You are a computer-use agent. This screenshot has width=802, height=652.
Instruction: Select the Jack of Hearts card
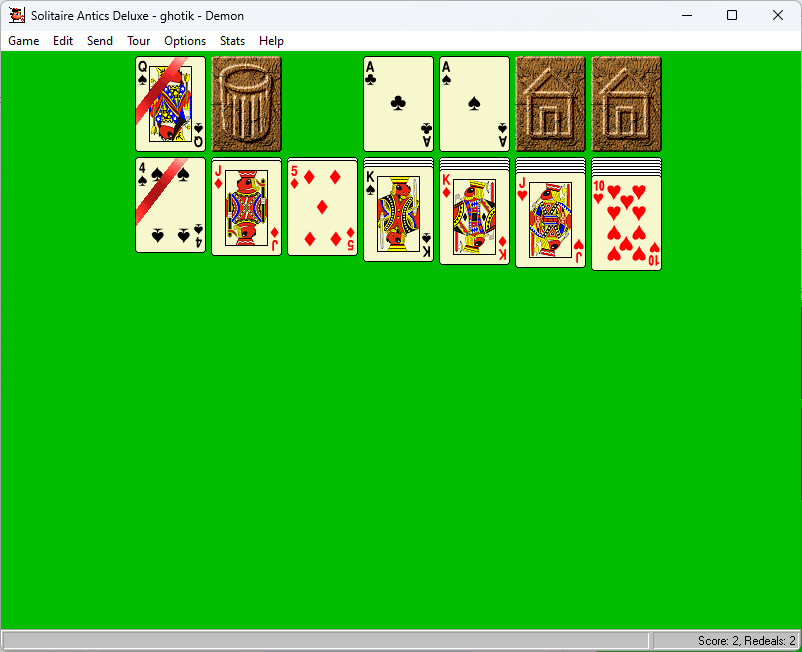click(x=550, y=220)
